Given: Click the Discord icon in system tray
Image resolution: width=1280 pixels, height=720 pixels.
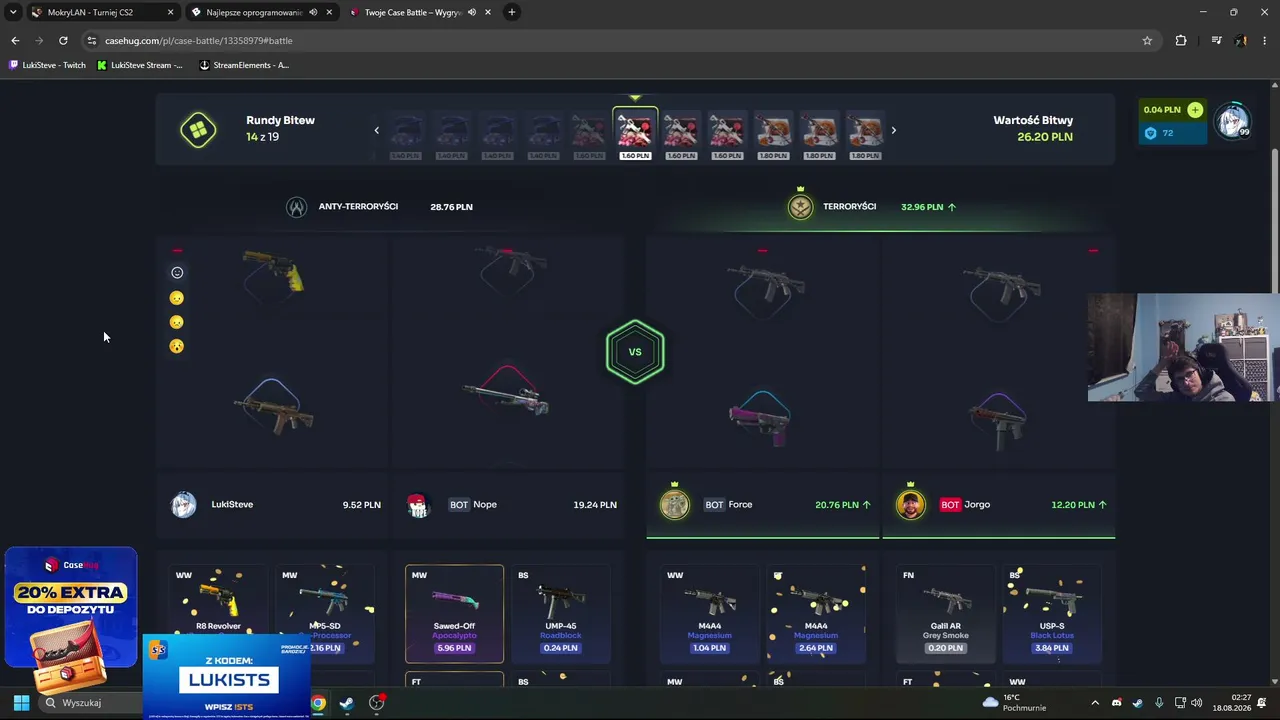Looking at the screenshot, I should click(1117, 703).
